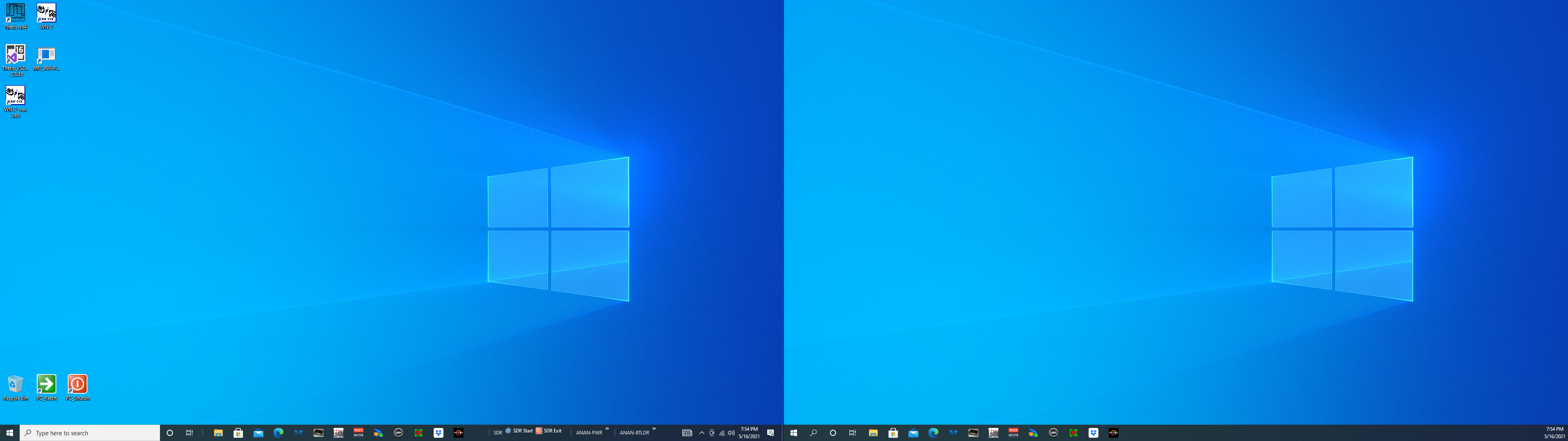Open the touch keyboard icon in tray

coord(686,432)
